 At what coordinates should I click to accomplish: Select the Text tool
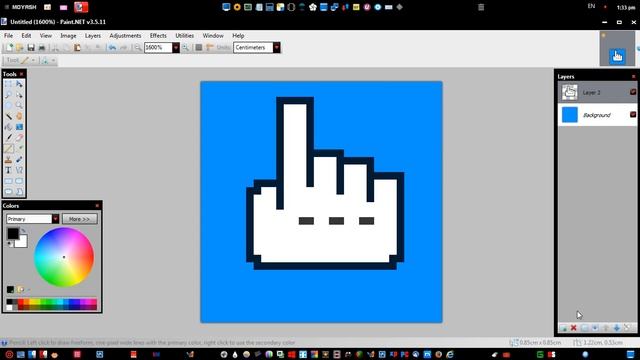tap(8, 170)
